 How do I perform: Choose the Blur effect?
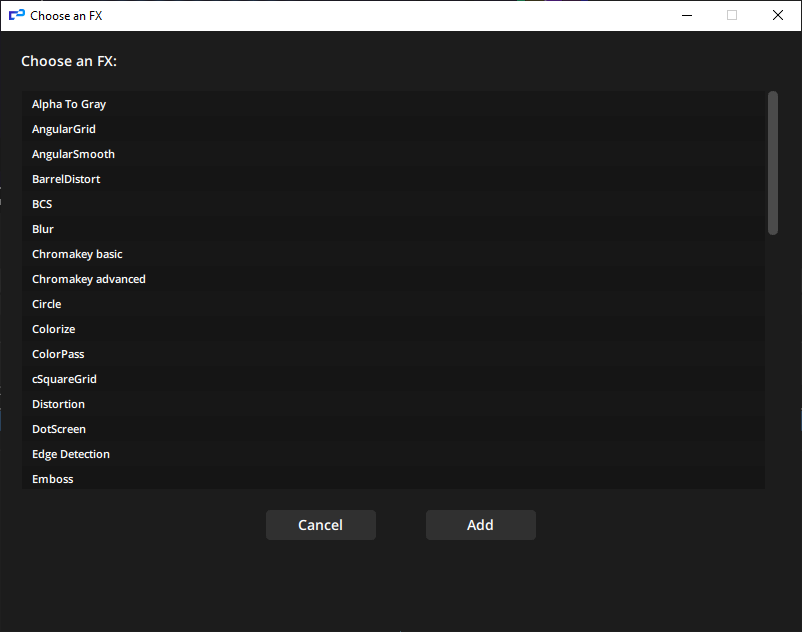(393, 230)
